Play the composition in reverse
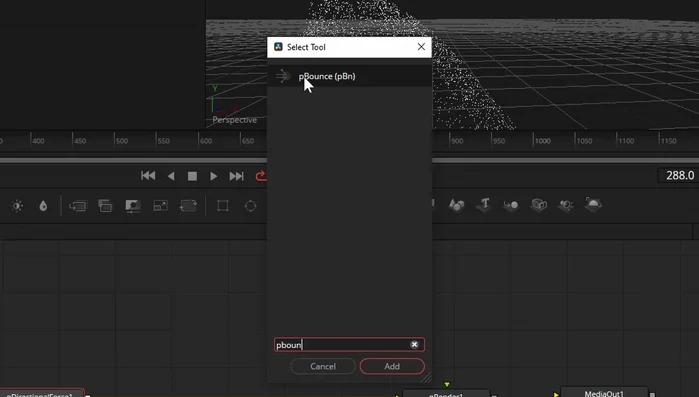Viewport: 699px width, 397px height. pyautogui.click(x=171, y=176)
